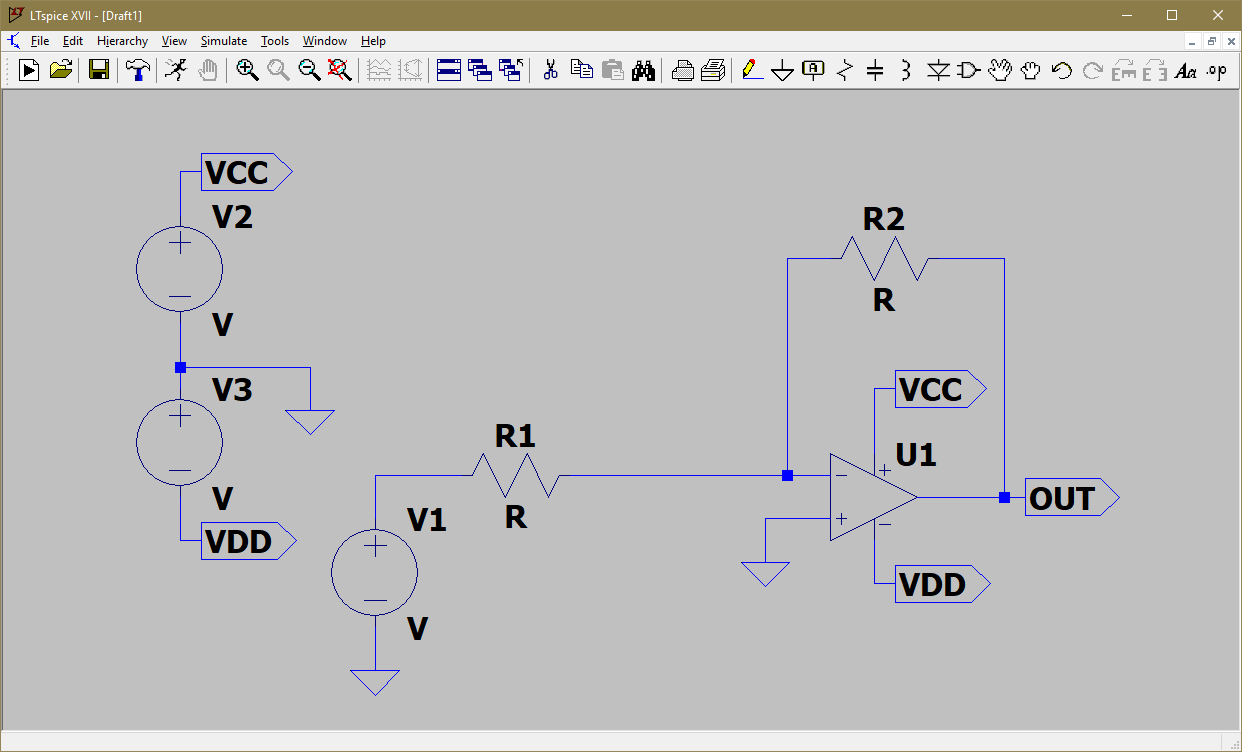Click the U1 op-amp symbol
This screenshot has height=752, width=1242.
click(870, 497)
